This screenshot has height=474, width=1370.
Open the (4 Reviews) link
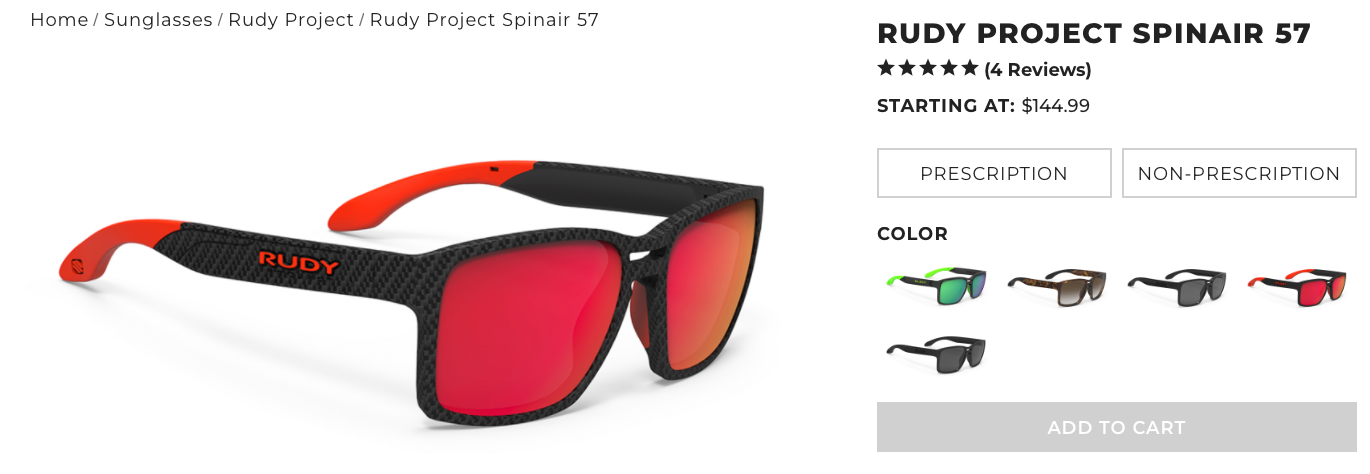tap(1038, 70)
